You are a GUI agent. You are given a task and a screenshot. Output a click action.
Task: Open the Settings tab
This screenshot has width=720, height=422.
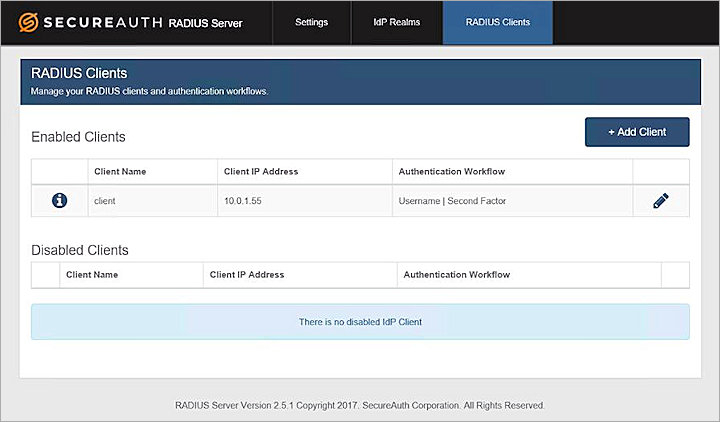point(311,22)
